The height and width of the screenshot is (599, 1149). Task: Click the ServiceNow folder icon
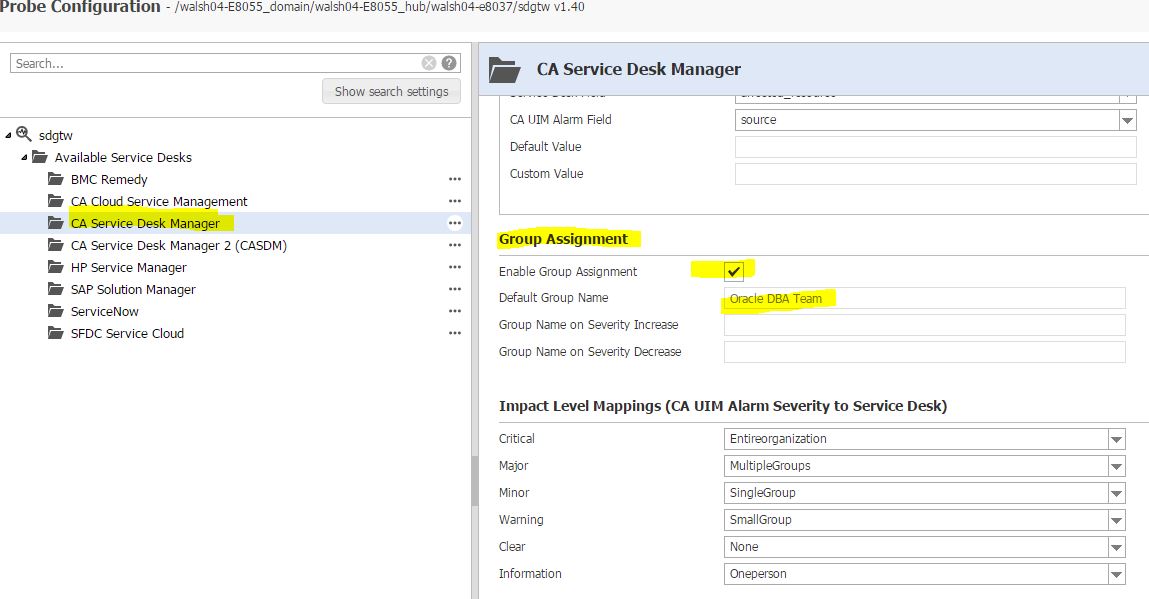(x=56, y=311)
